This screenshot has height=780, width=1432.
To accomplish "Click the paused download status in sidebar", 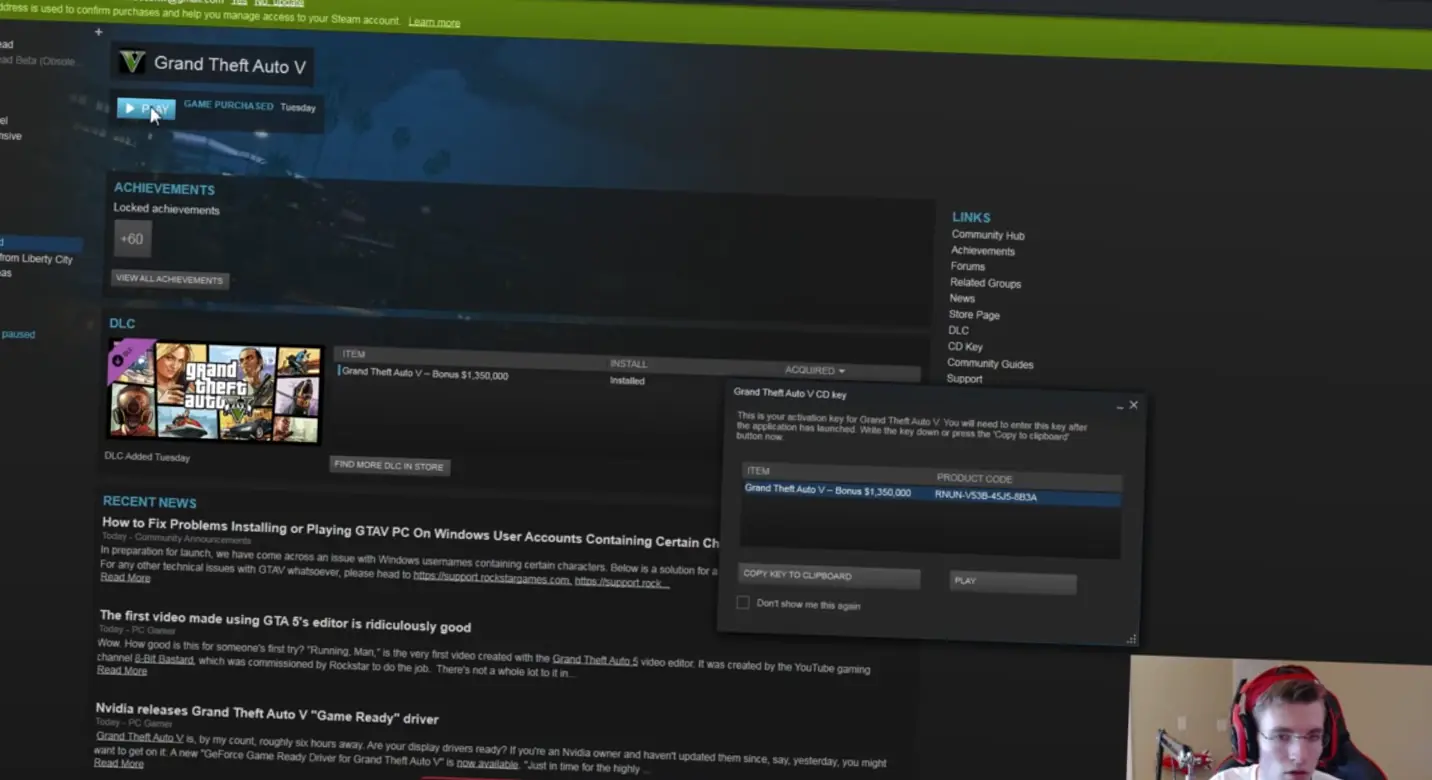I will click(x=18, y=334).
